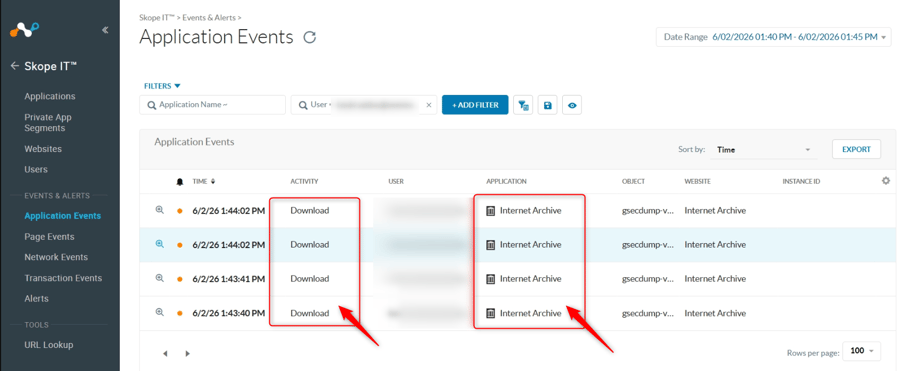
Task: Click the APPLICATION column header
Action: 507,181
